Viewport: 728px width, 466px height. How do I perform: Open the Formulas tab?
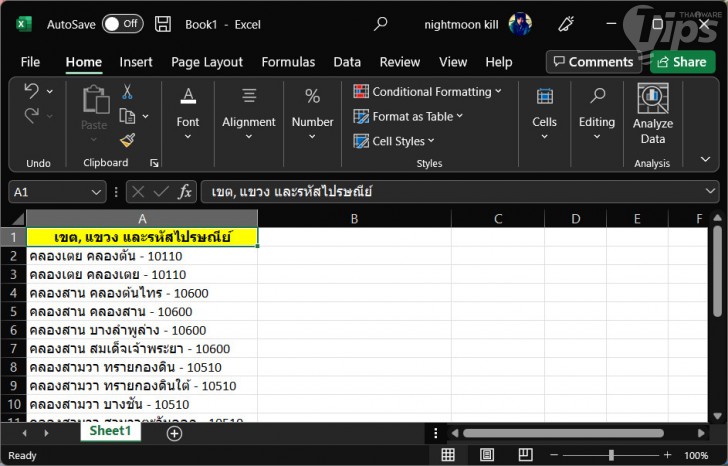click(x=288, y=62)
